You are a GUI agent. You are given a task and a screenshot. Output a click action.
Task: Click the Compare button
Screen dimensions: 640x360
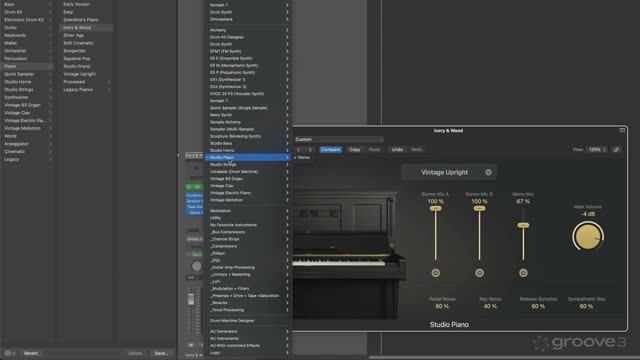pos(331,149)
